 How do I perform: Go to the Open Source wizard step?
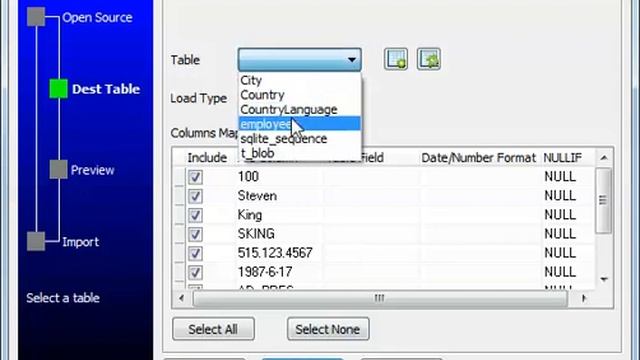97,18
